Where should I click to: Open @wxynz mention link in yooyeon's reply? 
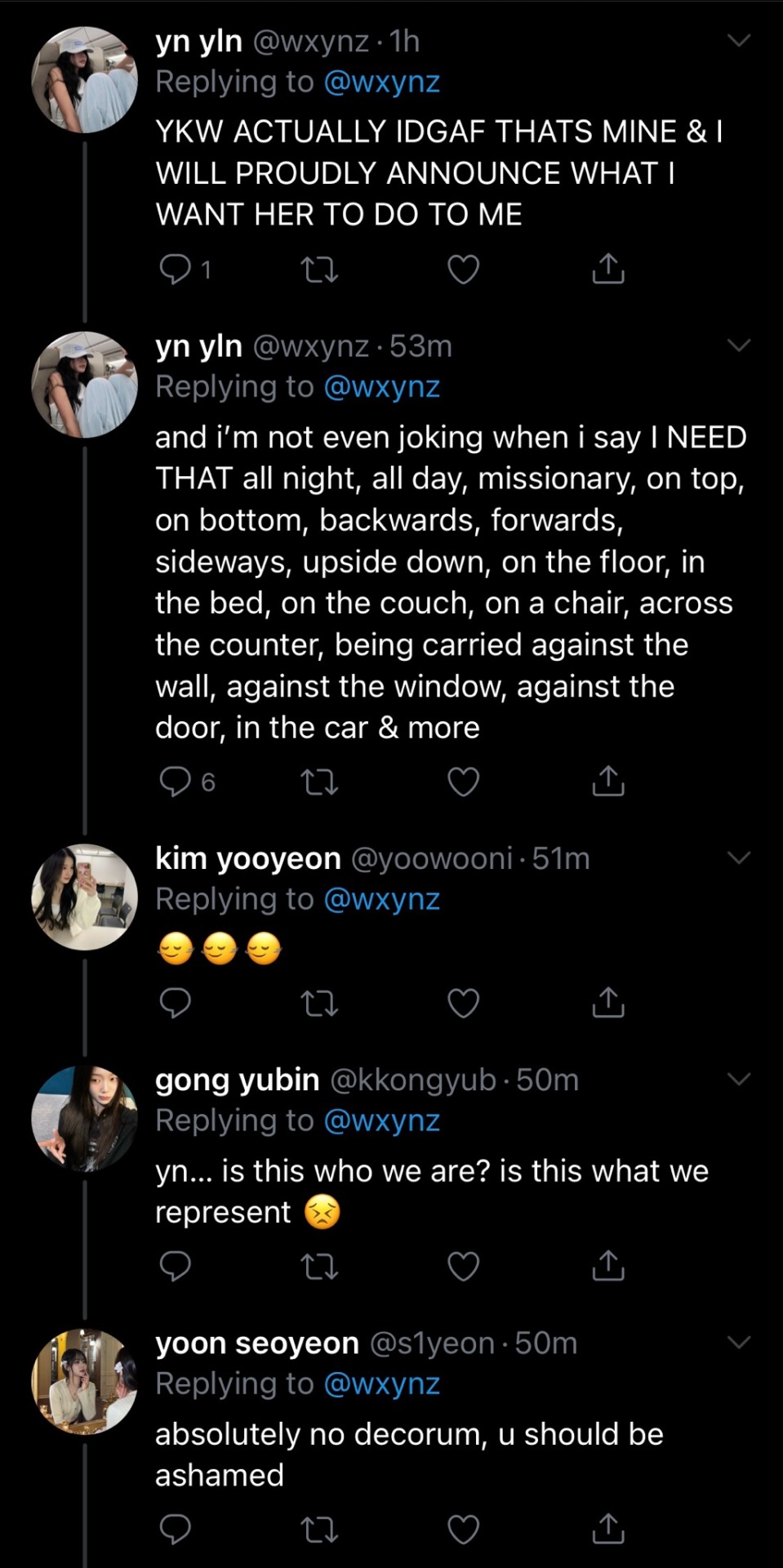click(x=381, y=899)
